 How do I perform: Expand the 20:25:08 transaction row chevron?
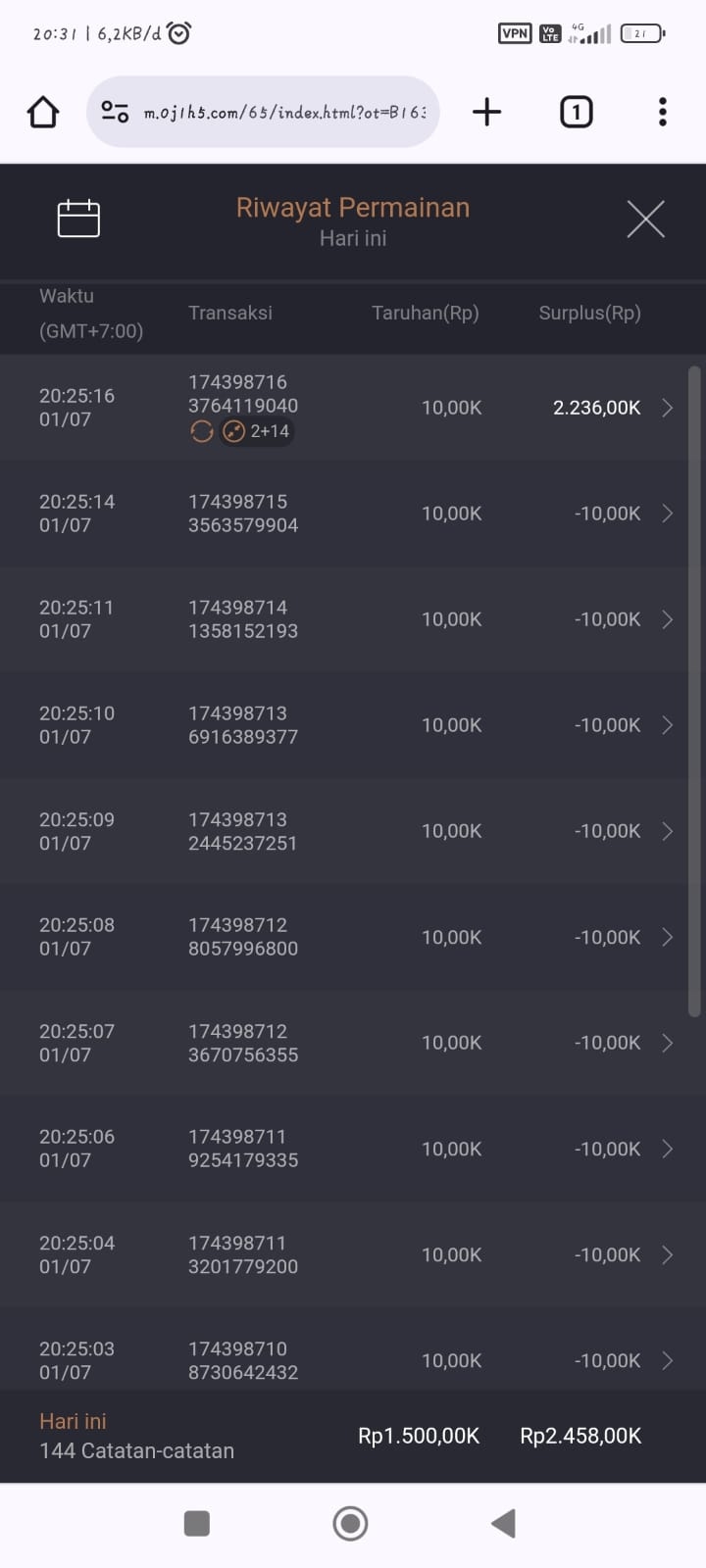[x=667, y=937]
